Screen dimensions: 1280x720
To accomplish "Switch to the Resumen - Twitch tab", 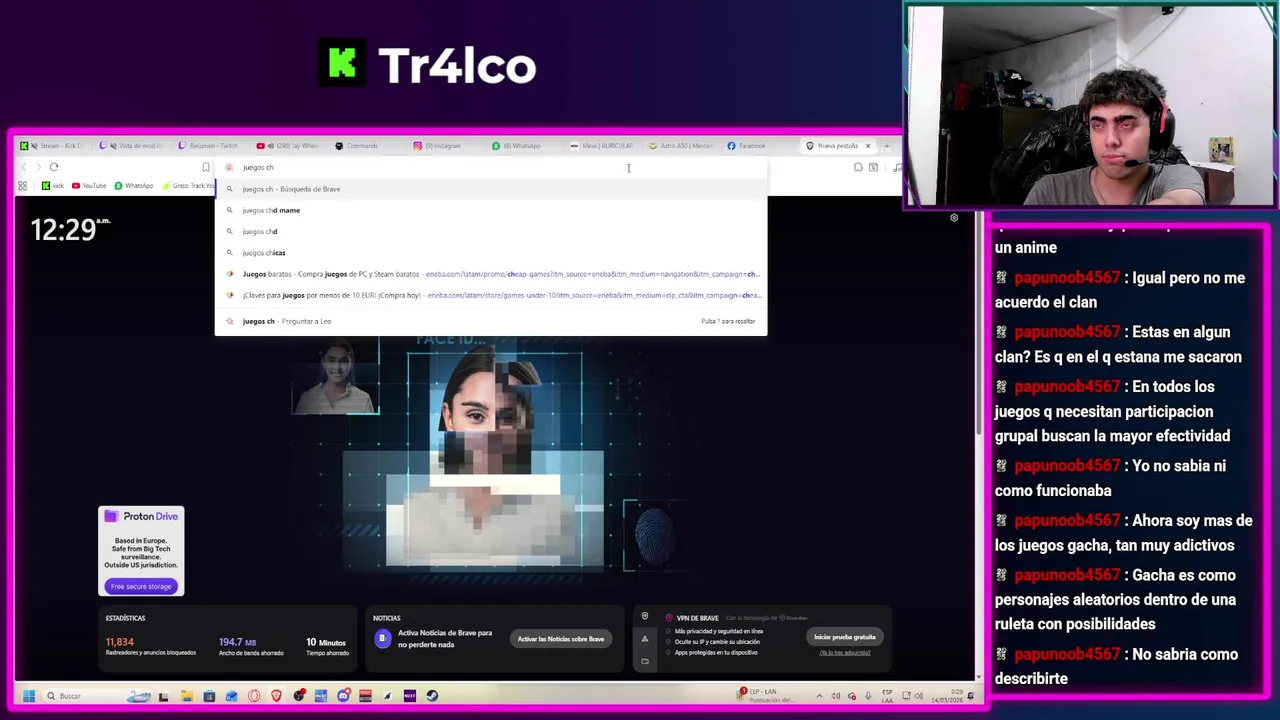I will (208, 146).
